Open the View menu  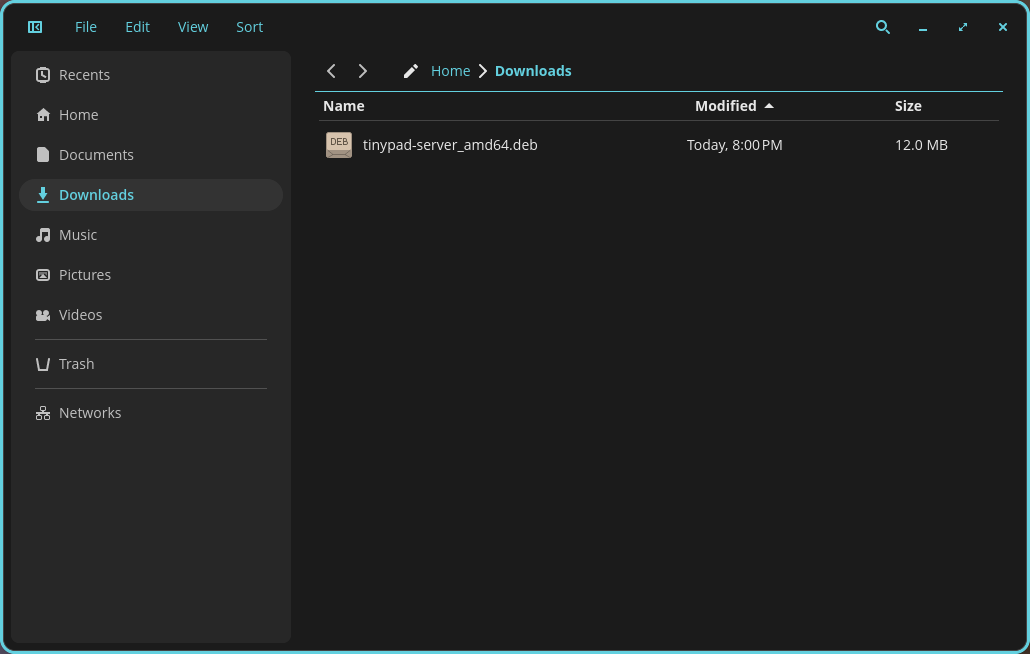click(x=192, y=27)
